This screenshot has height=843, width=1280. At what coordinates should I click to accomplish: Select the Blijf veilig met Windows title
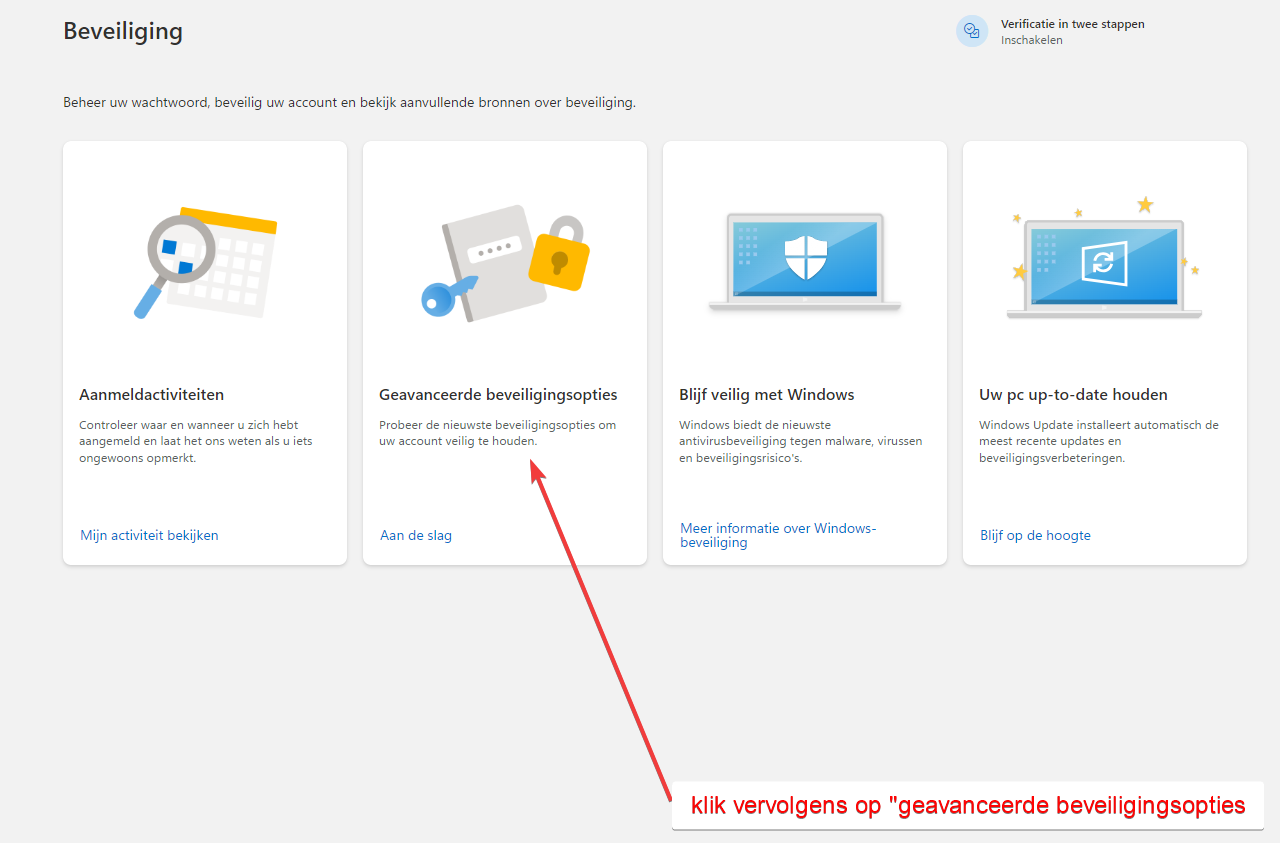click(x=766, y=394)
